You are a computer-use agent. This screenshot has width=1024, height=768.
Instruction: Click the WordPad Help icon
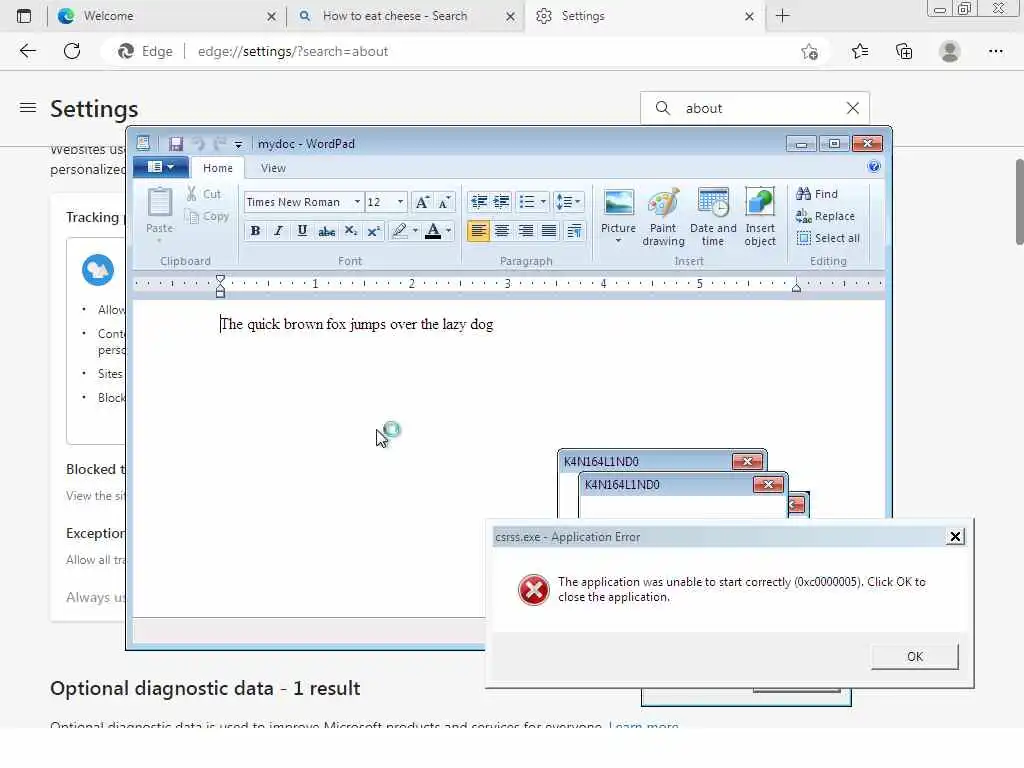point(874,167)
